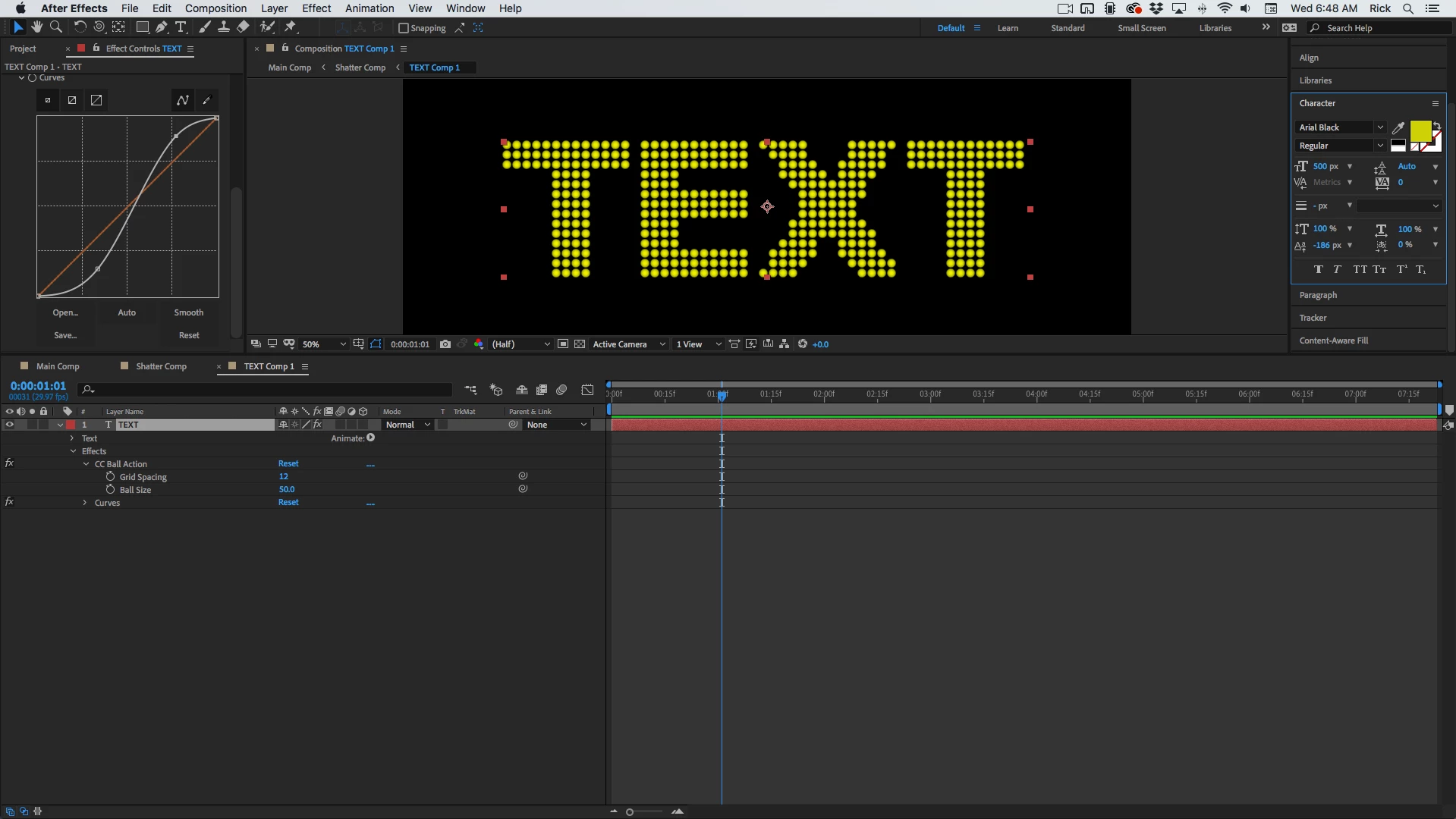Open the Effect menu
Viewport: 1456px width, 819px height.
click(x=316, y=8)
